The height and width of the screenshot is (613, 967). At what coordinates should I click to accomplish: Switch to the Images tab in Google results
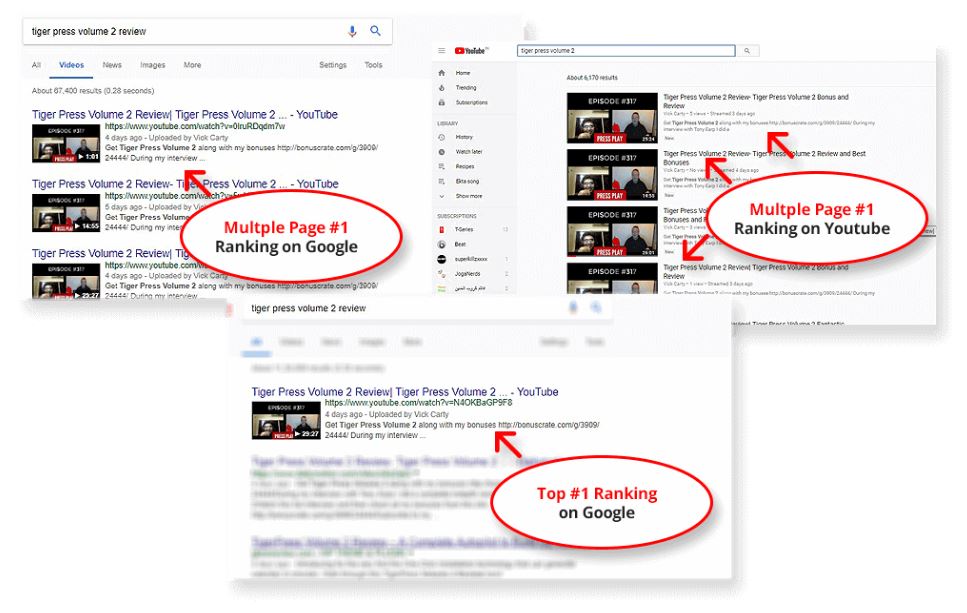pyautogui.click(x=152, y=65)
